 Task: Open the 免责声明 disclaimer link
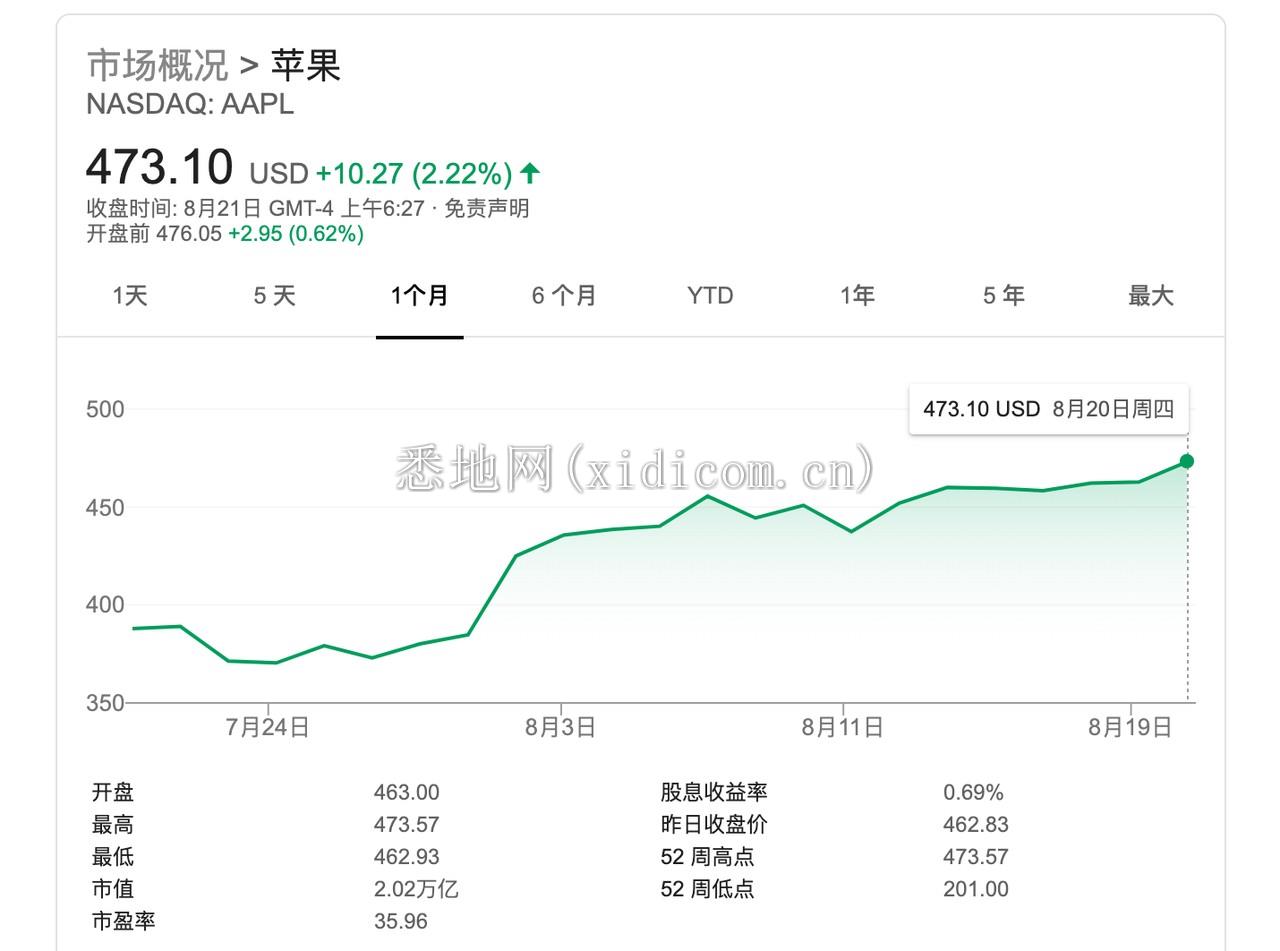pyautogui.click(x=487, y=209)
